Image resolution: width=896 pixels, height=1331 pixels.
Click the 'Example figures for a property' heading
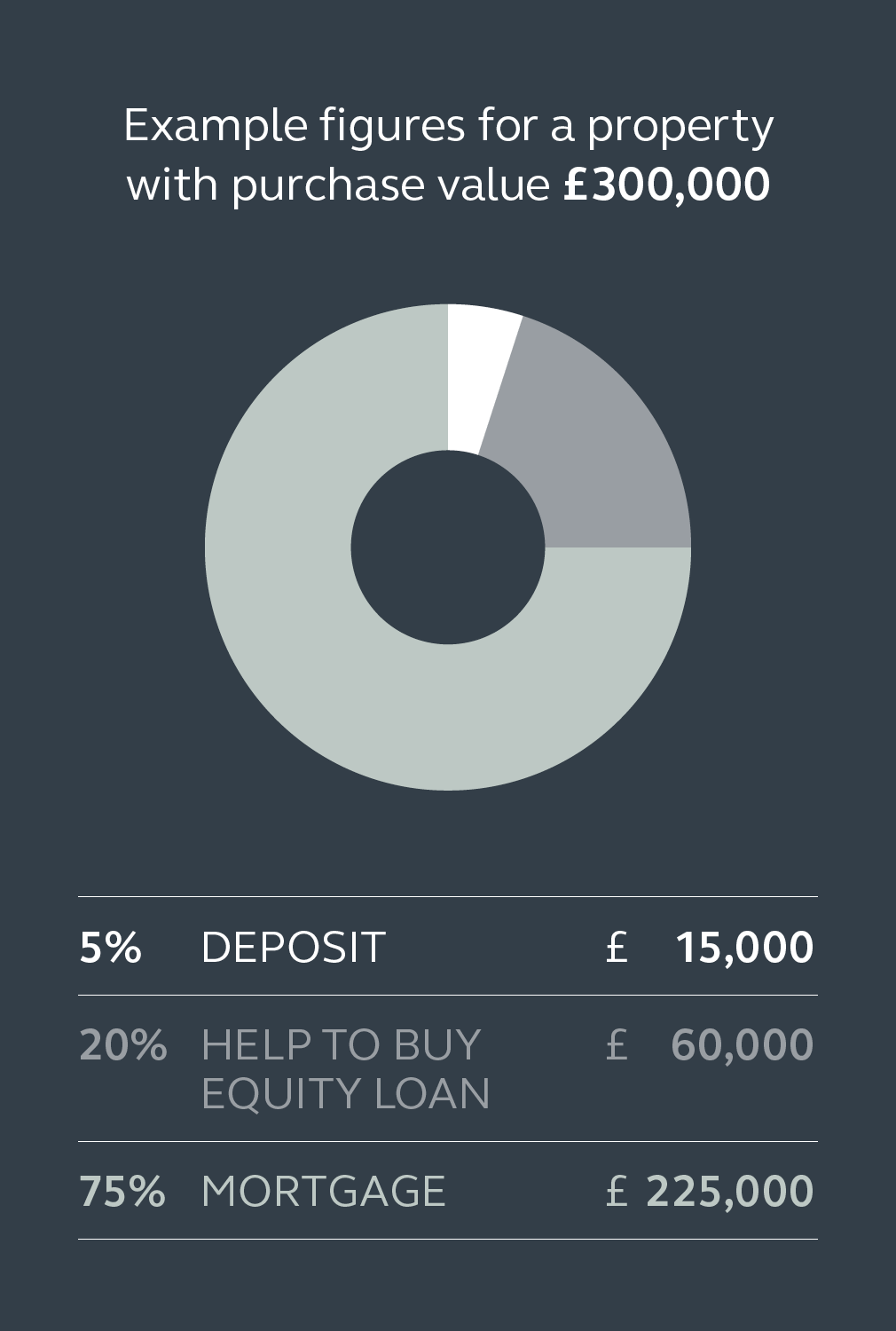[448, 126]
